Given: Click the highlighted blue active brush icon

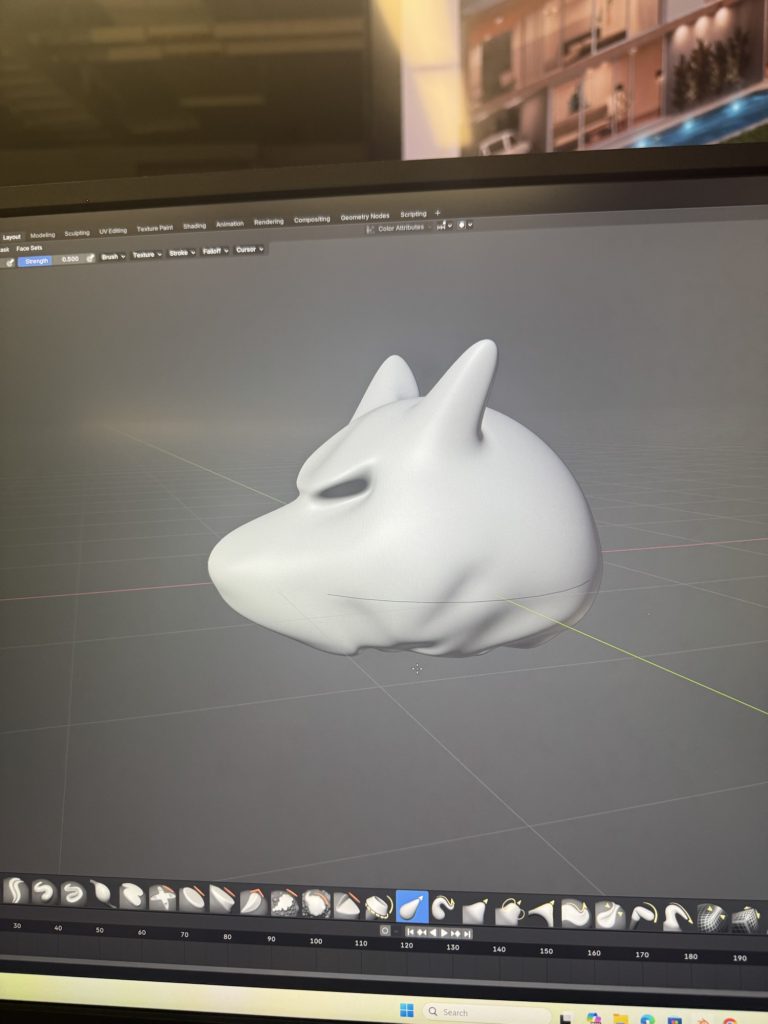Looking at the screenshot, I should (412, 907).
